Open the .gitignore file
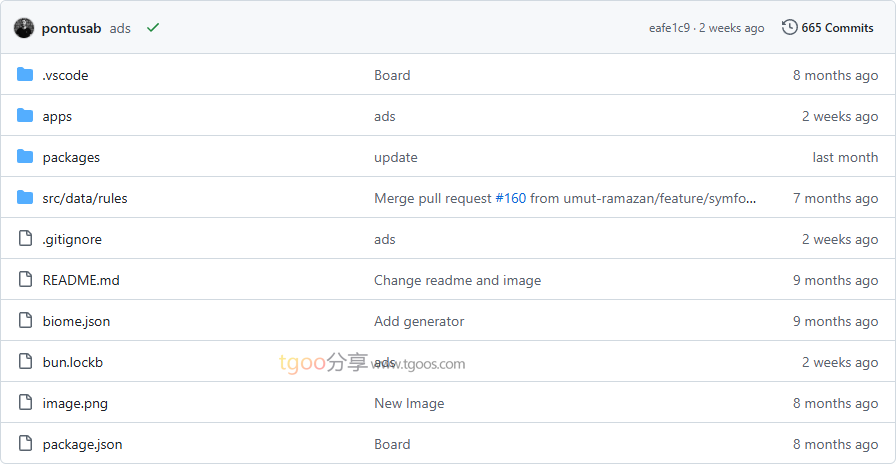This screenshot has width=896, height=464. pyautogui.click(x=72, y=239)
